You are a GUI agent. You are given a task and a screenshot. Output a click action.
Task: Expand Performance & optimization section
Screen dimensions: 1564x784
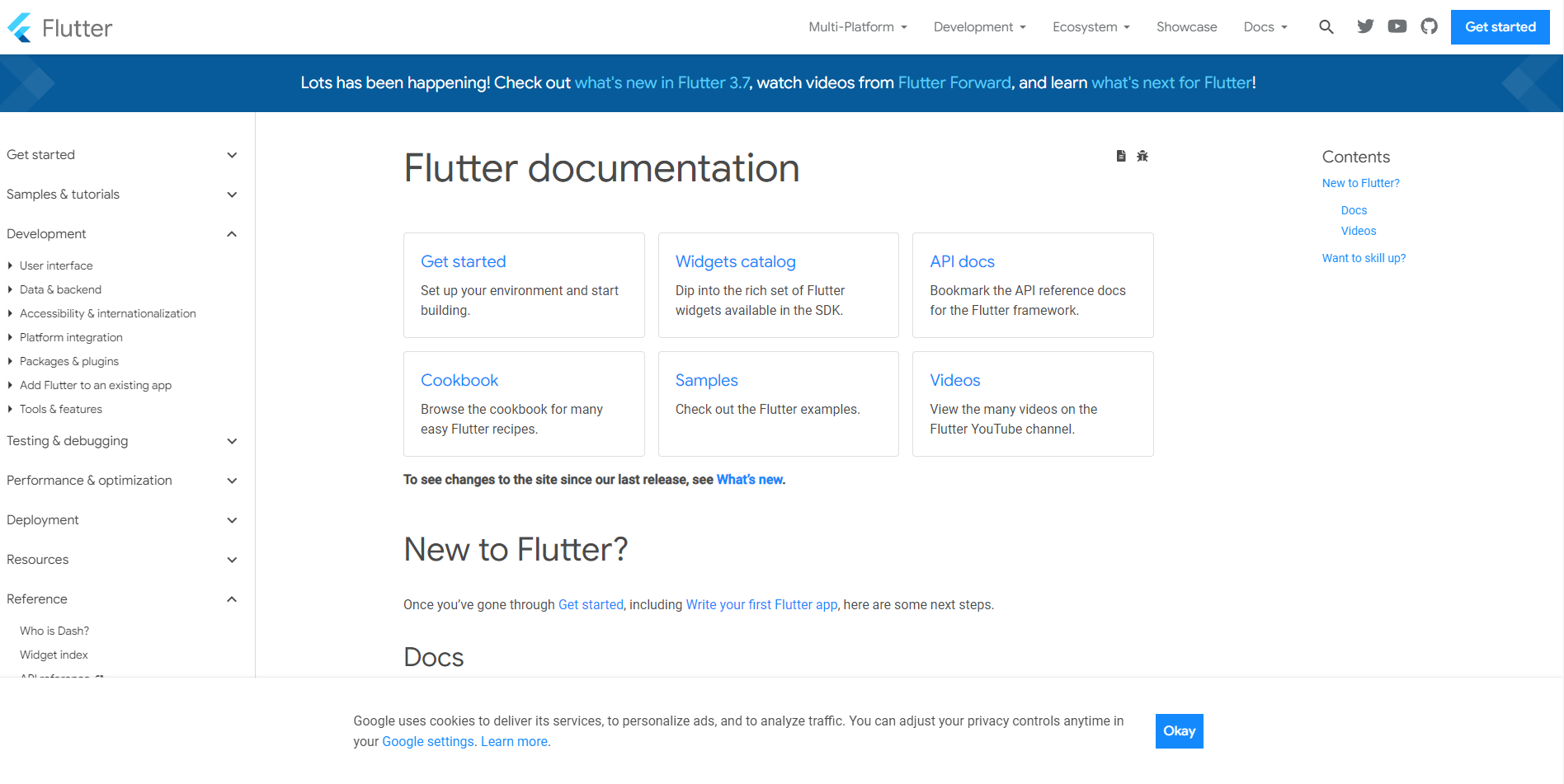(x=122, y=481)
